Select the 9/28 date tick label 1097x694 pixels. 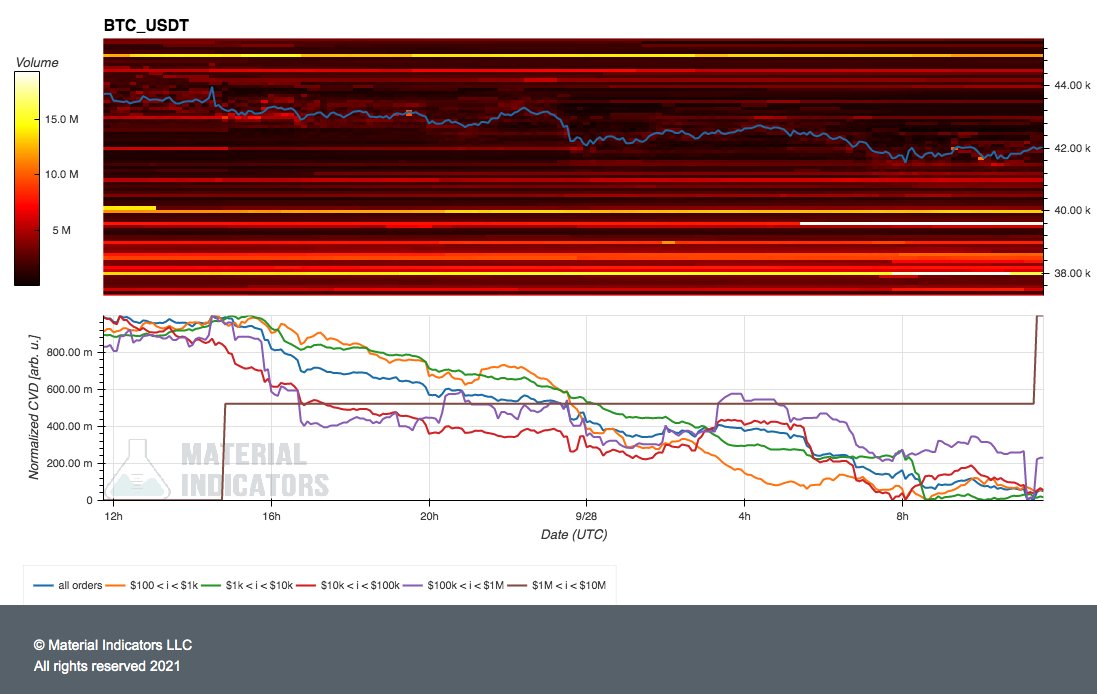click(586, 516)
